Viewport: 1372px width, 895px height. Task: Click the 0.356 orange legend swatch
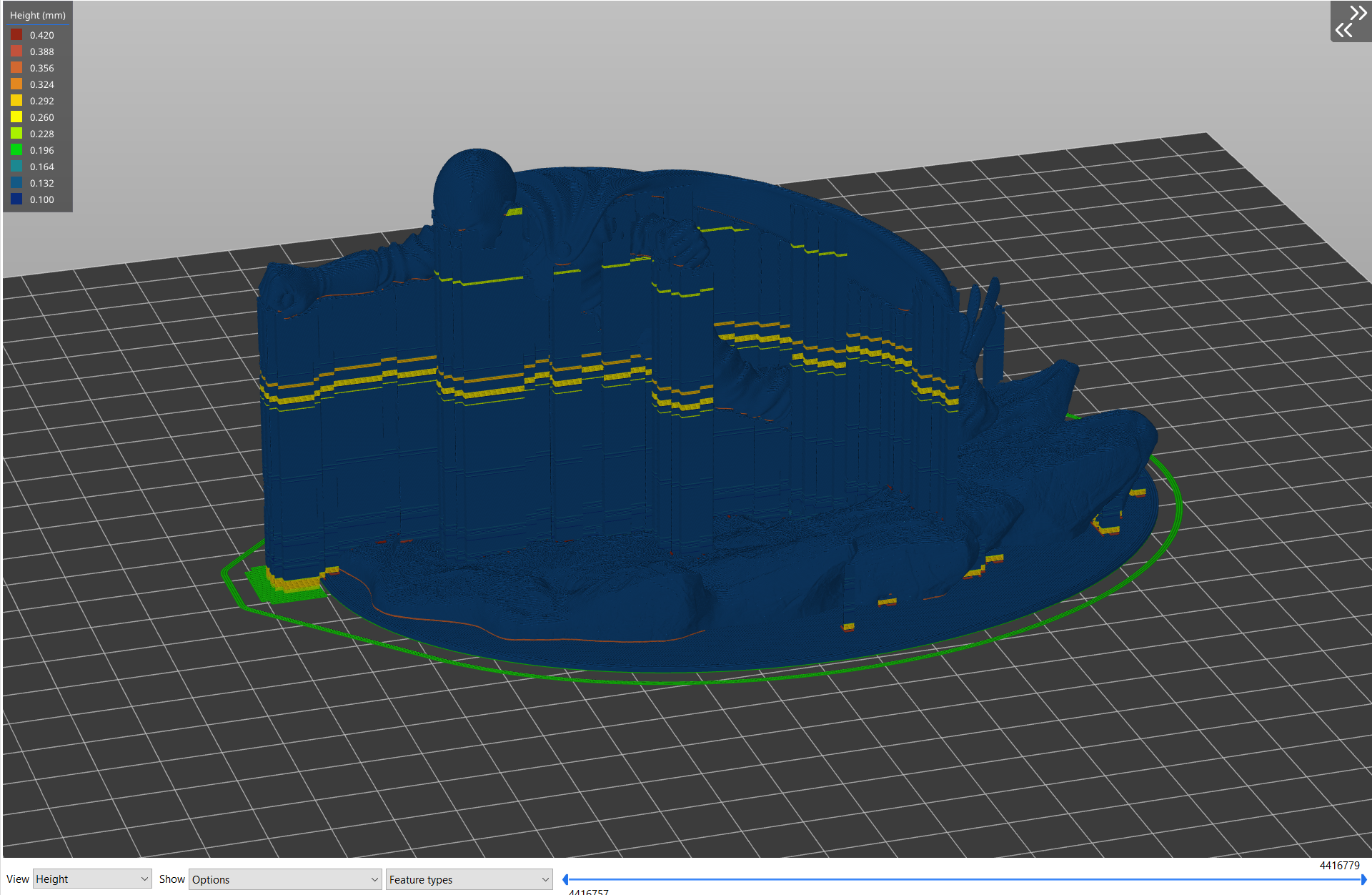(16, 67)
